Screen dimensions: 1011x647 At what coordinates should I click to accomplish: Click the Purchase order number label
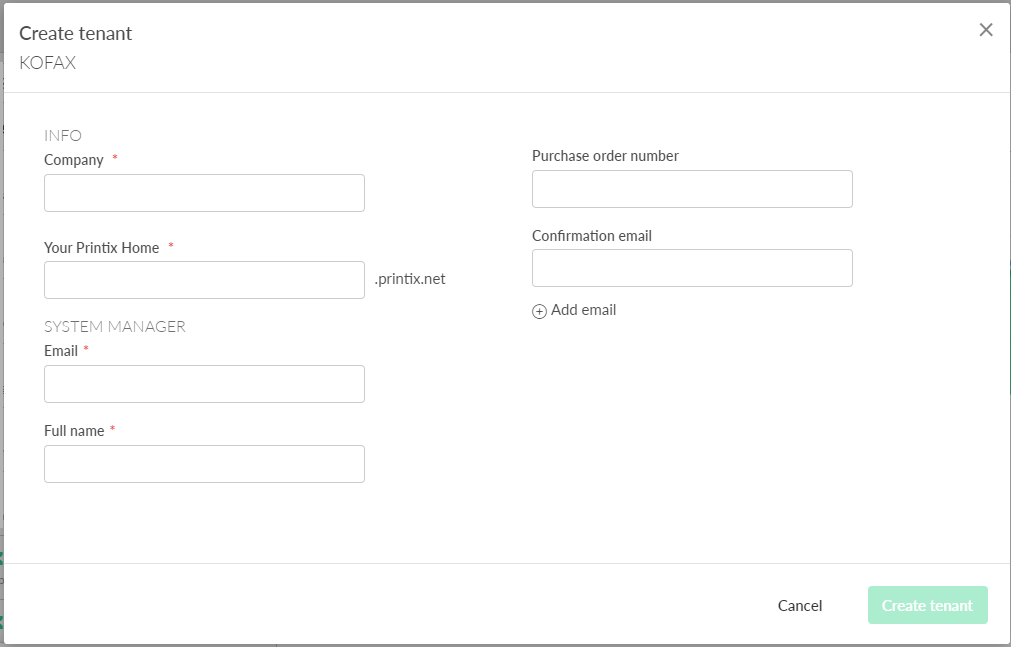(x=605, y=156)
